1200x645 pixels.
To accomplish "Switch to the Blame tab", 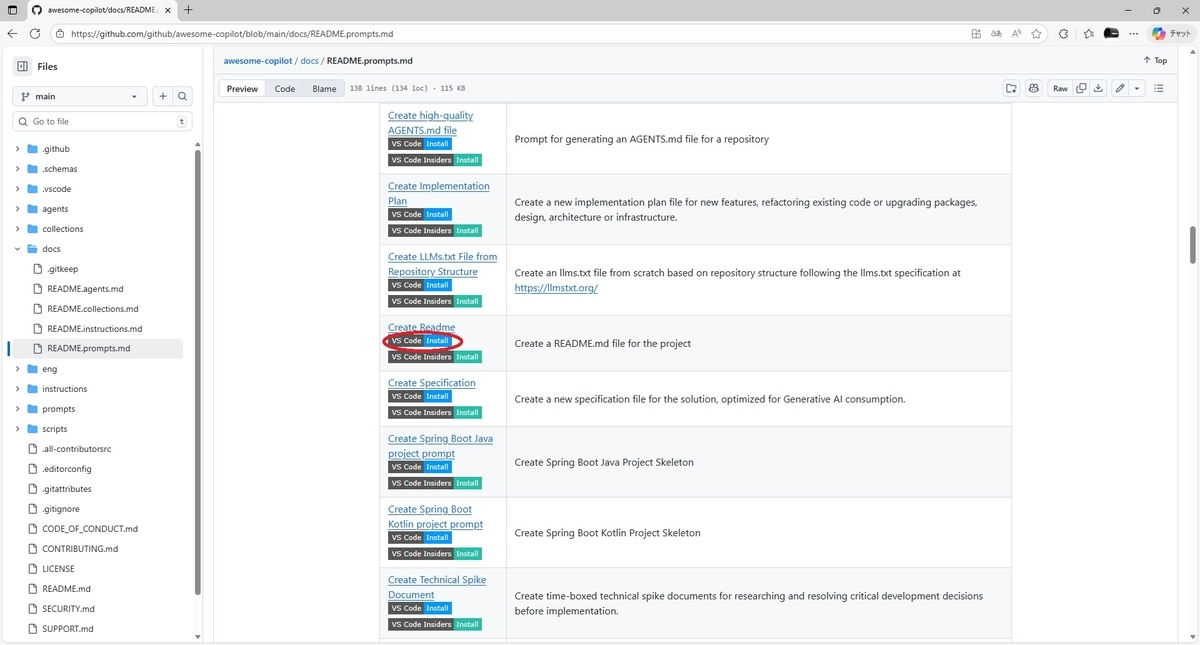I will (324, 88).
